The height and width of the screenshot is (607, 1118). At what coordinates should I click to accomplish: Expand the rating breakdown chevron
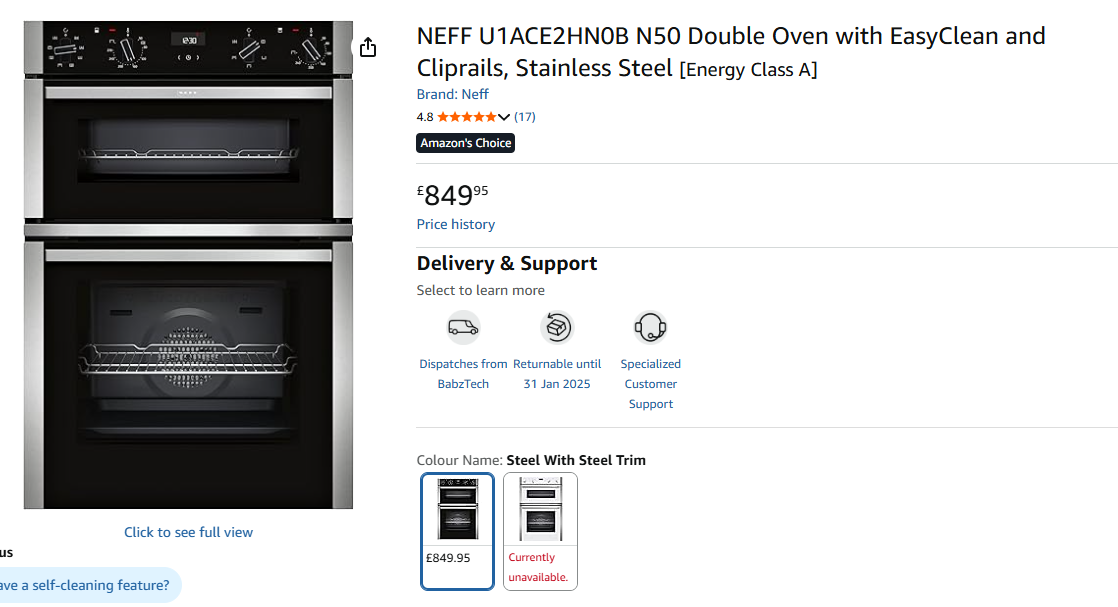[x=504, y=117]
